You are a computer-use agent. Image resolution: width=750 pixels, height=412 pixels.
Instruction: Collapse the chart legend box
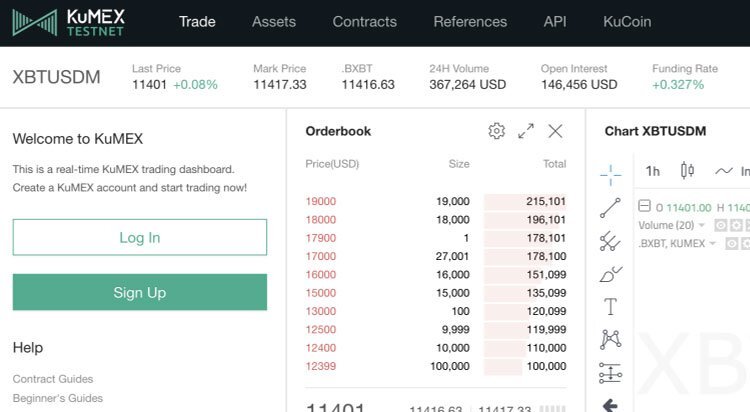[x=645, y=207]
